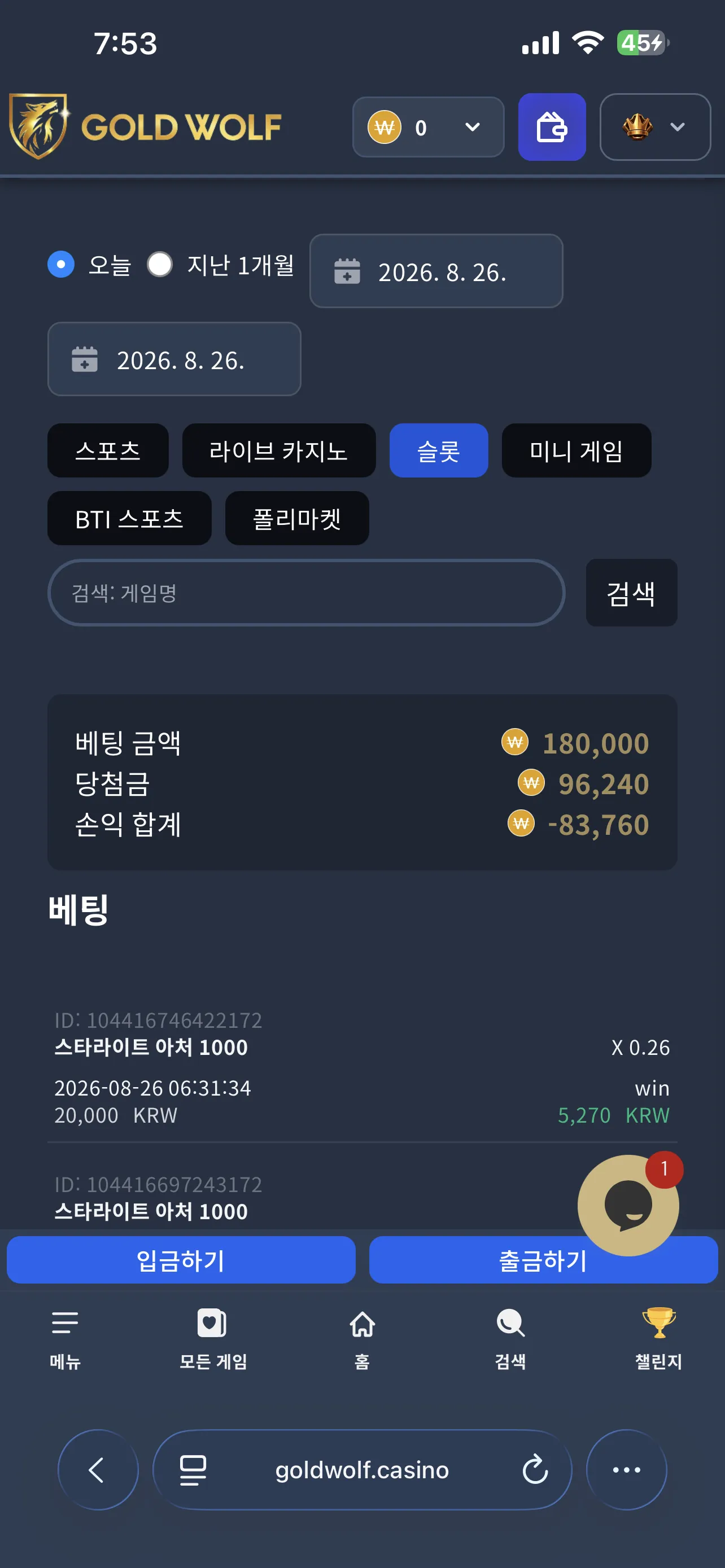The width and height of the screenshot is (725, 1568).
Task: Select the 오늘 radio option
Action: coord(61,265)
